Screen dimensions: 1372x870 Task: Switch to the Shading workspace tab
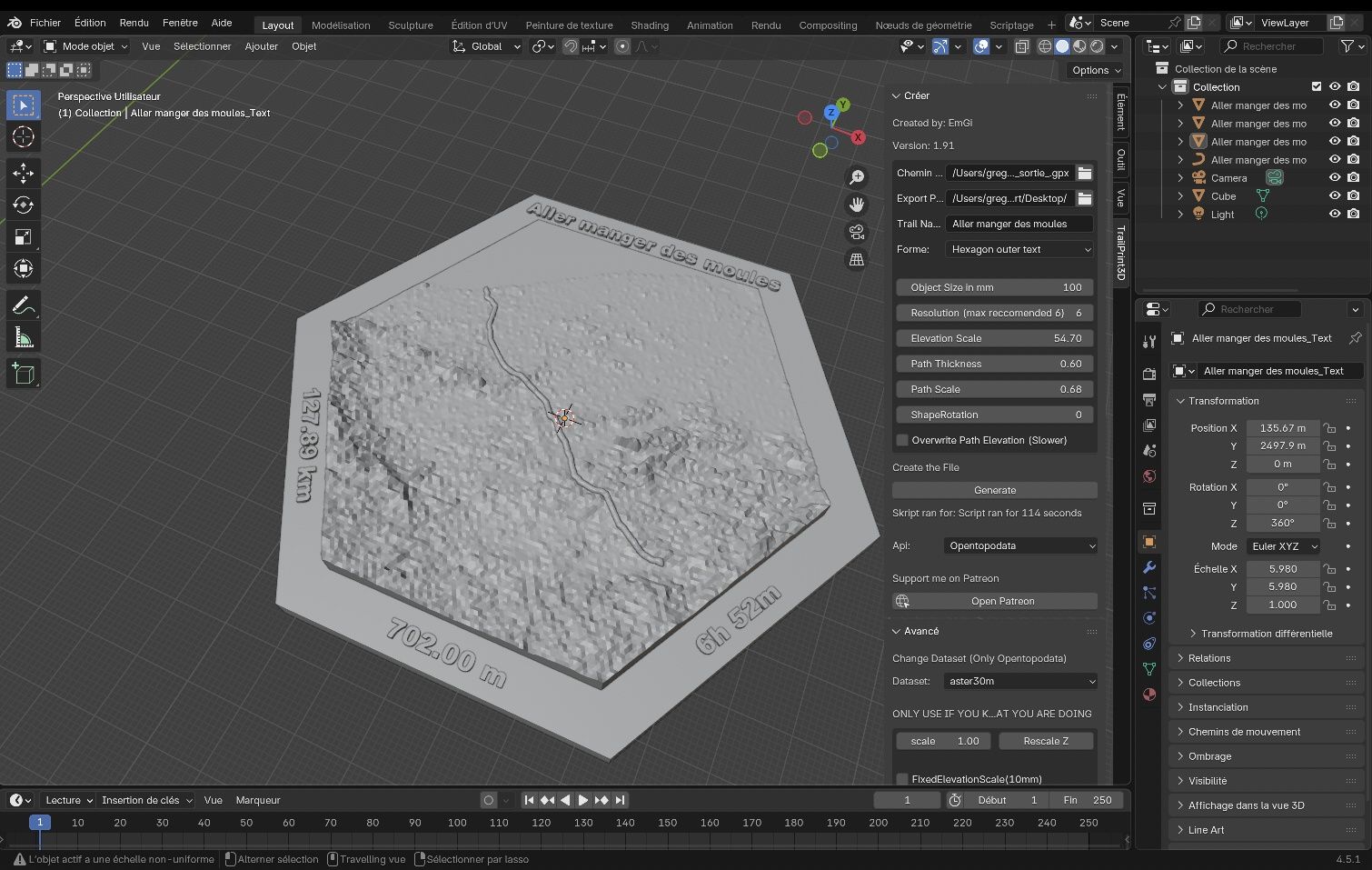click(650, 25)
